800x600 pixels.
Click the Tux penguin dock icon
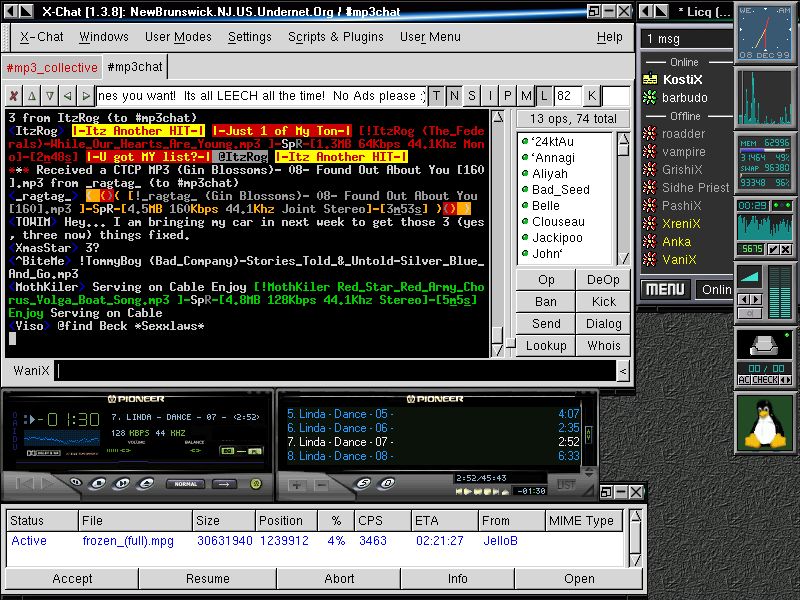tap(765, 420)
